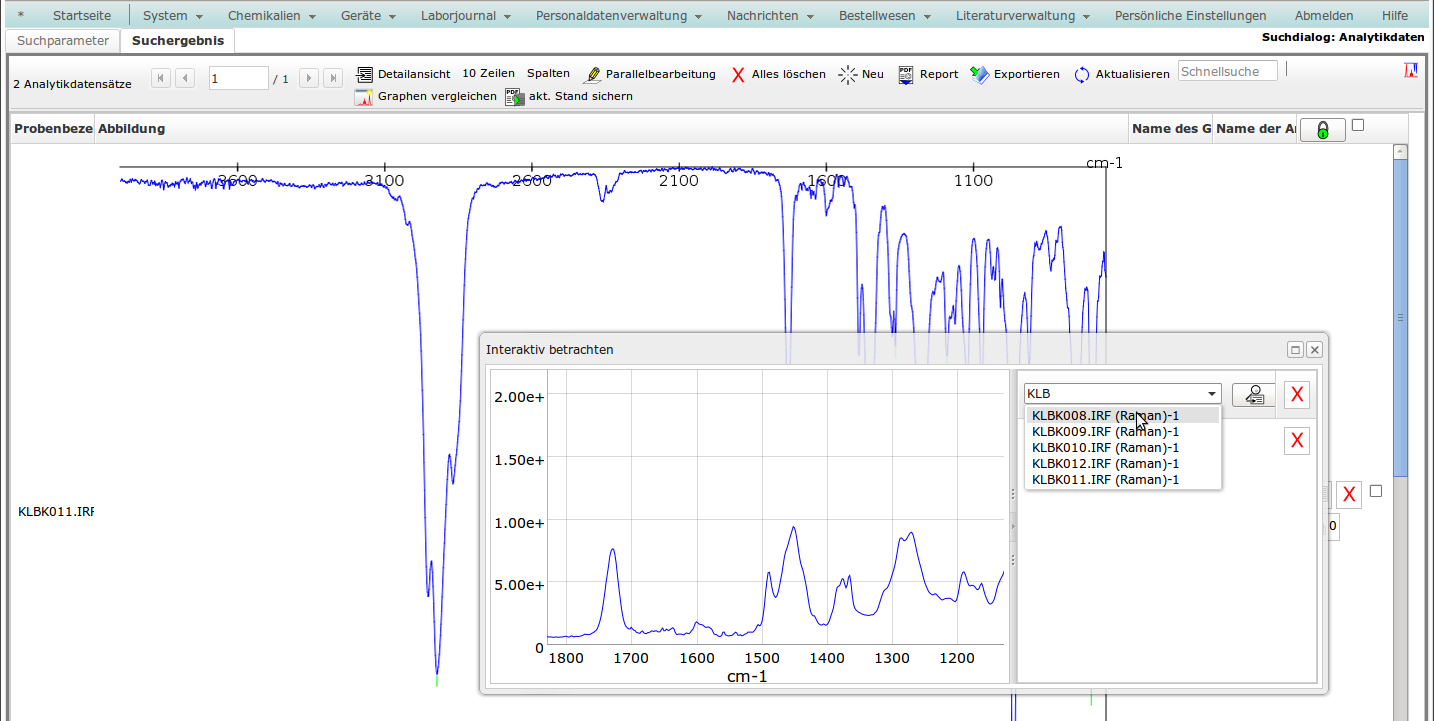
Task: Expand the Laborjournal menu
Action: tap(465, 16)
